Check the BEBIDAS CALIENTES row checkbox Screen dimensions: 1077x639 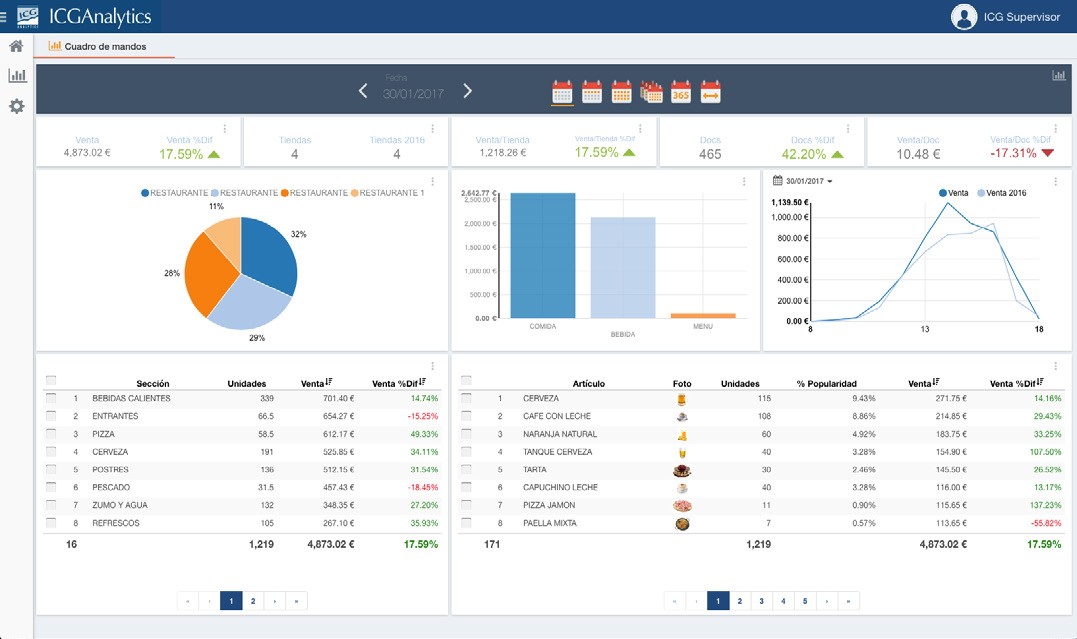pos(51,398)
